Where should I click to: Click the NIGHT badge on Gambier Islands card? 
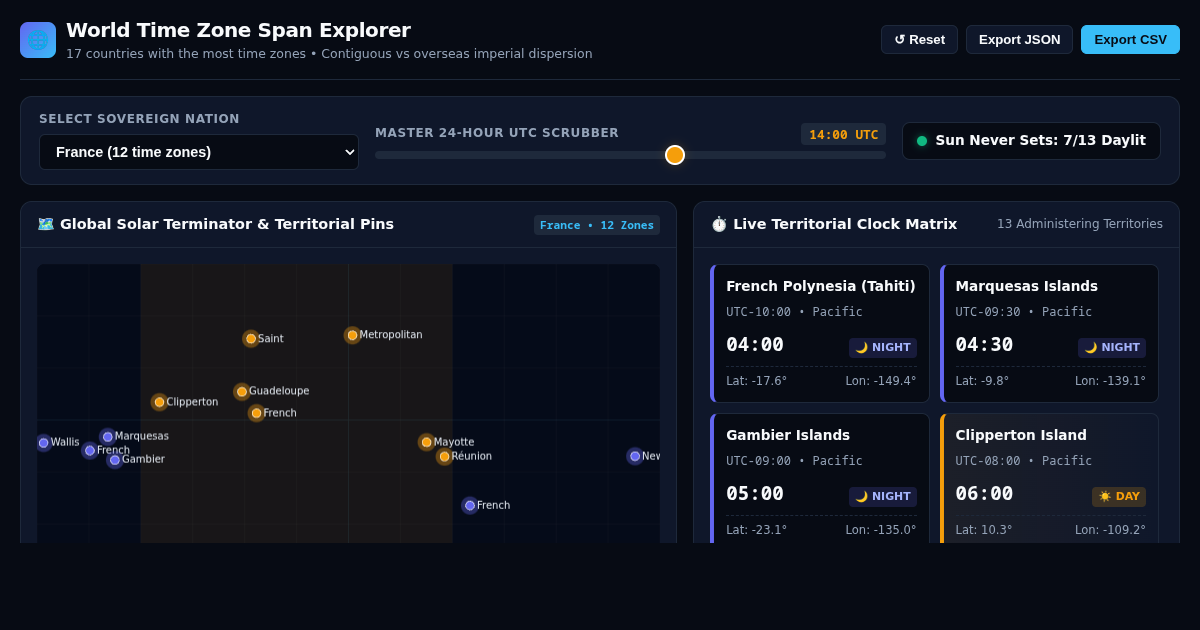tap(883, 497)
